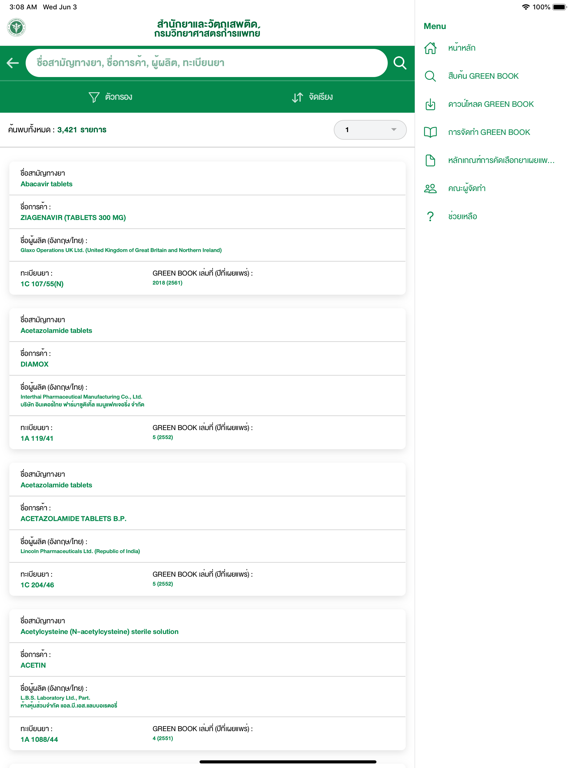Open การจัดทำ GREEN BOOK menu item
Image resolution: width=576 pixels, height=768 pixels.
[489, 132]
